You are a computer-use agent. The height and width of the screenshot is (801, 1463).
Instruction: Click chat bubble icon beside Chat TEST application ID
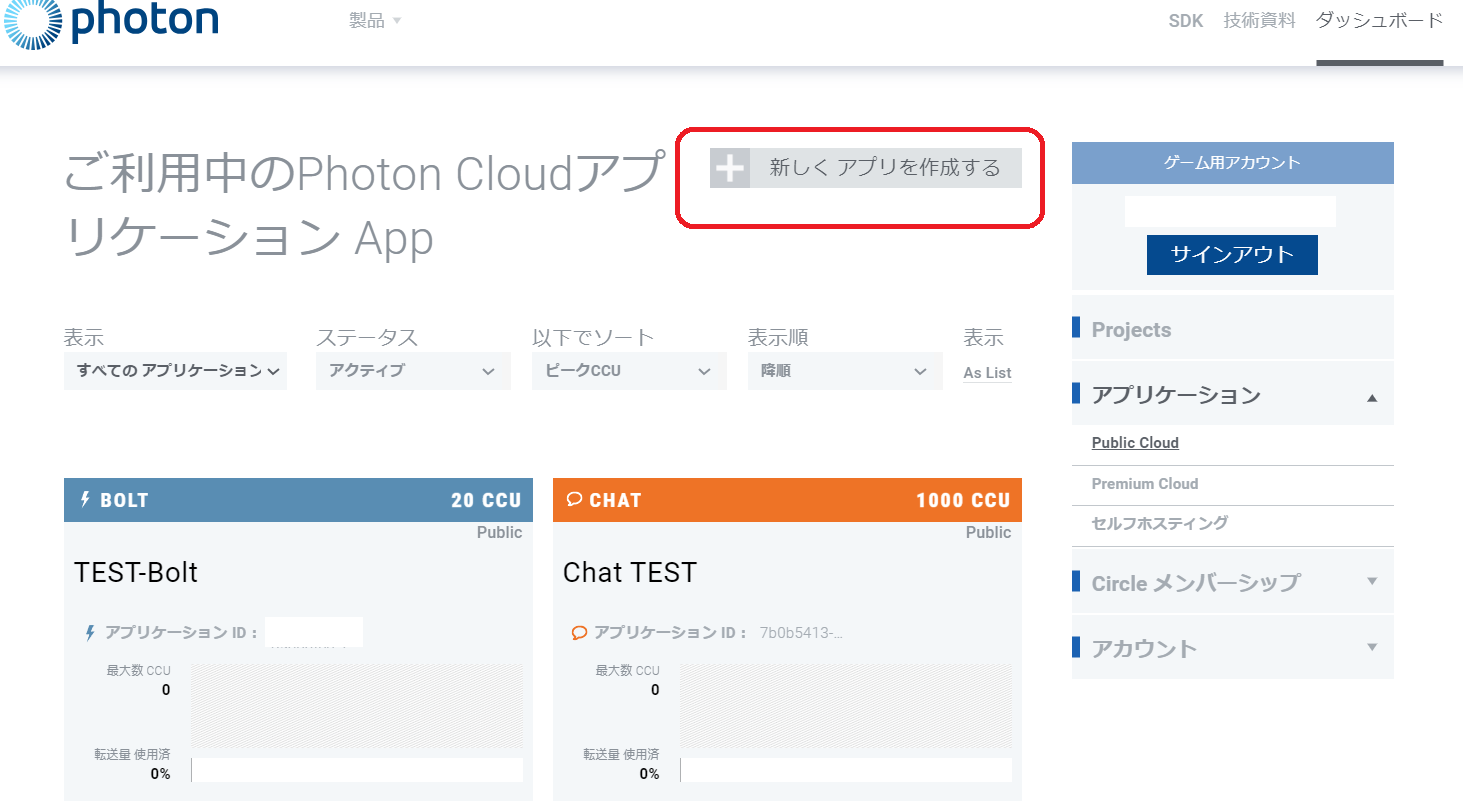(x=579, y=633)
